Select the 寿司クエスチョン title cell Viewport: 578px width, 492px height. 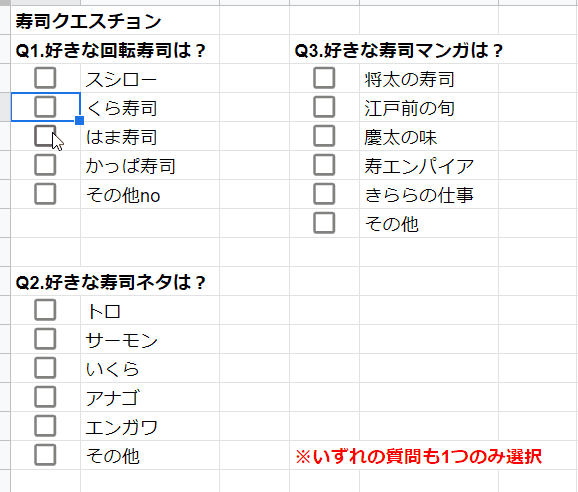(x=88, y=21)
